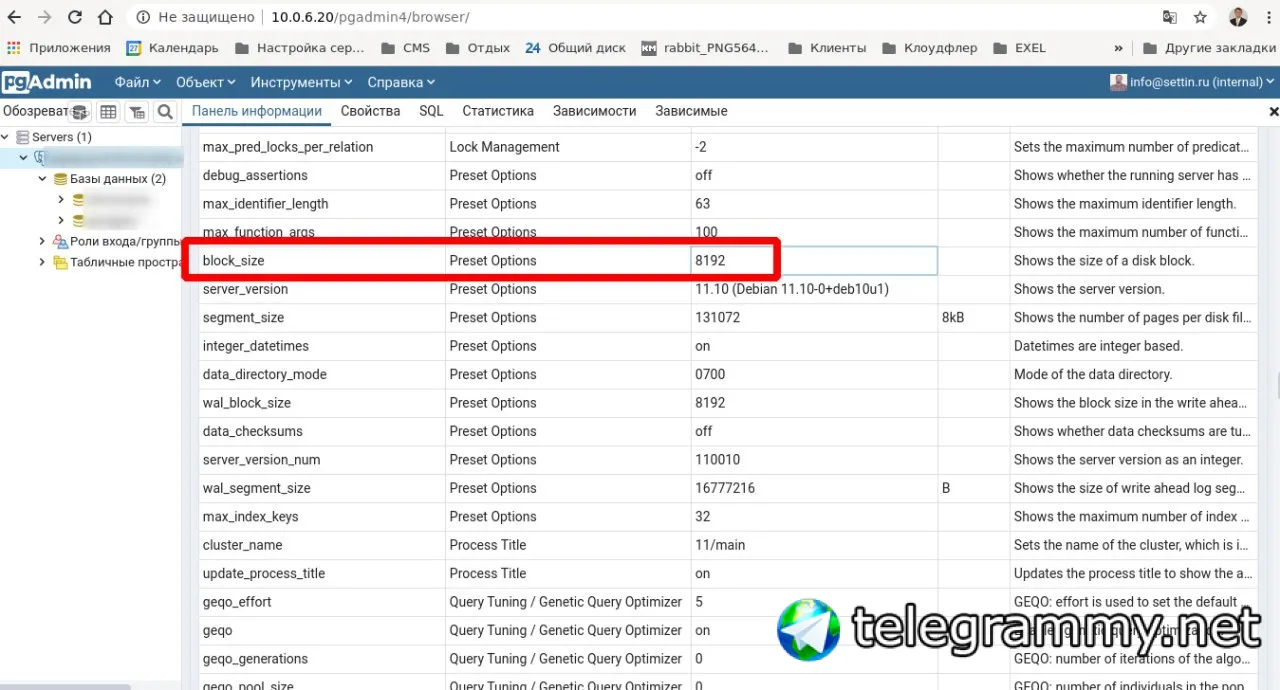Open the Отдых bookmark folder
The image size is (1280, 690).
(x=478, y=48)
